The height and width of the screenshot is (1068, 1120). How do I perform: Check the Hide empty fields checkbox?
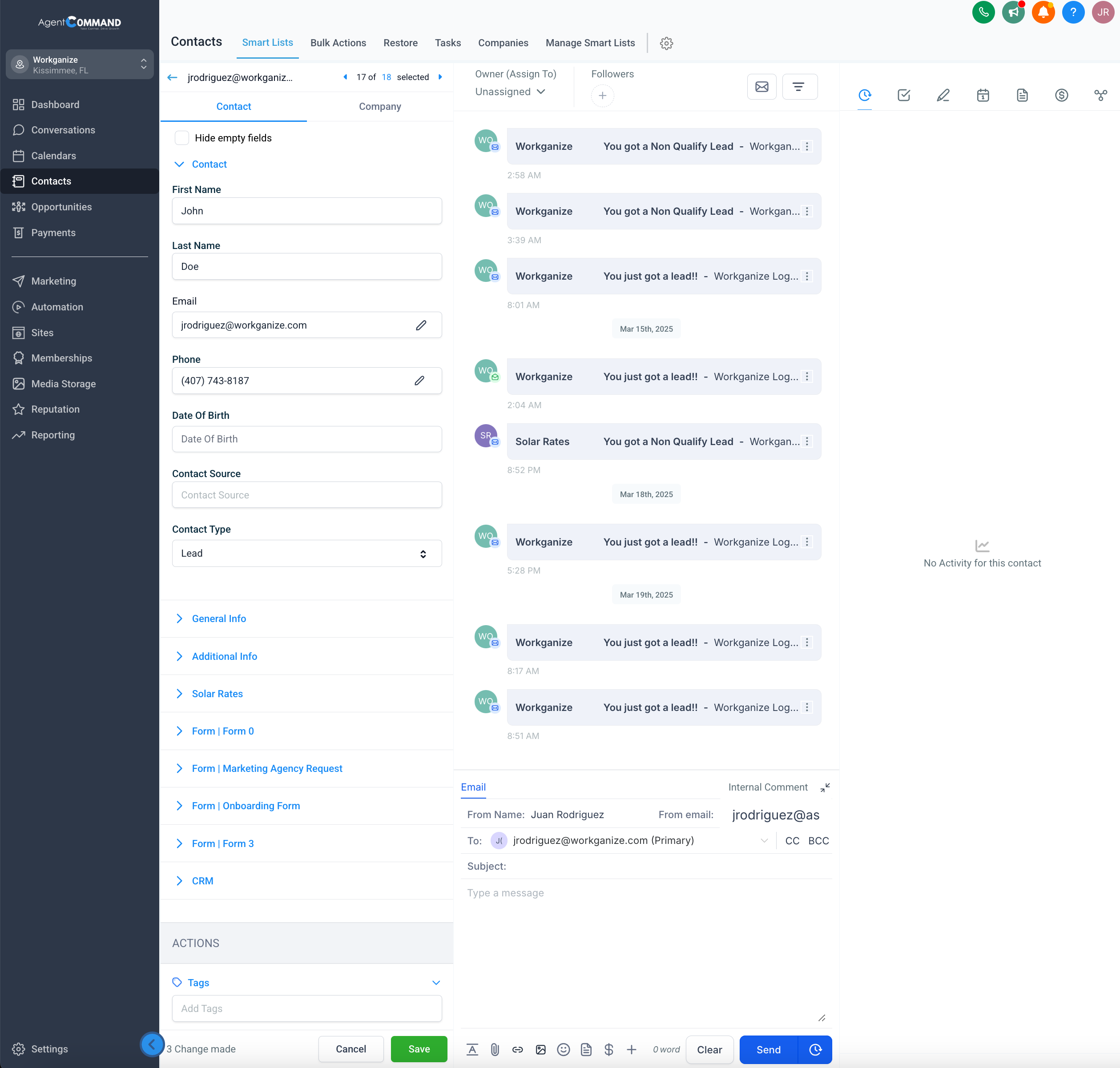click(x=181, y=138)
